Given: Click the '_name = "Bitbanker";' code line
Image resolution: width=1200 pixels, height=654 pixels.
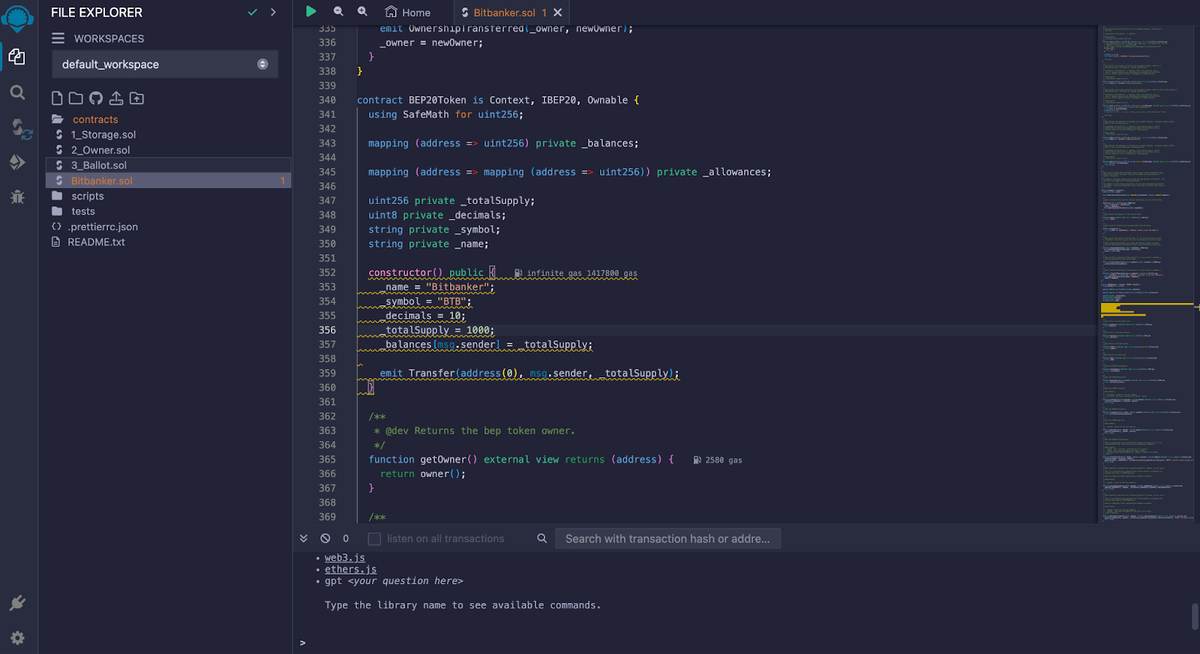Looking at the screenshot, I should pyautogui.click(x=438, y=287).
